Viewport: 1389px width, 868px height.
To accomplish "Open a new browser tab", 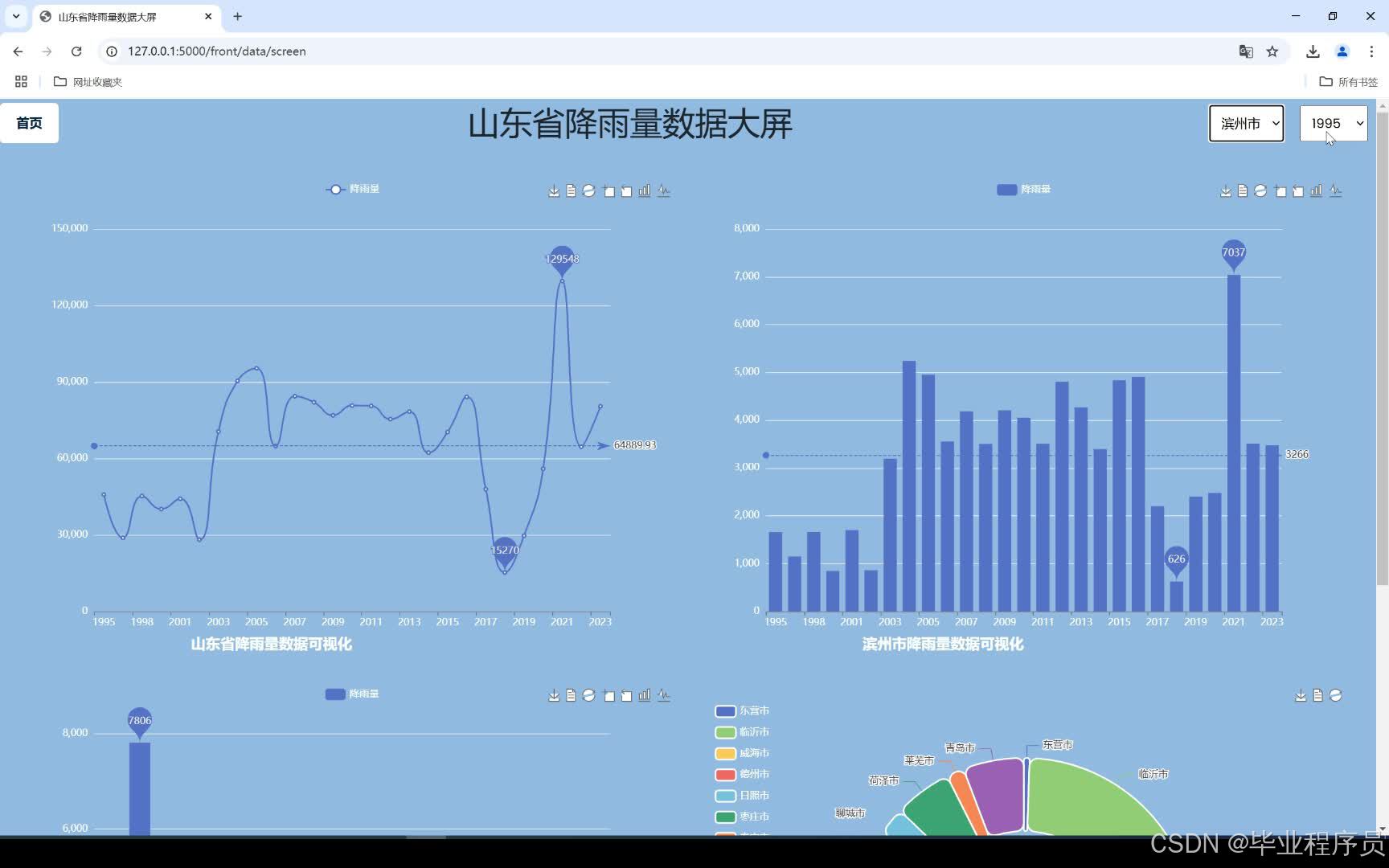I will point(237,16).
